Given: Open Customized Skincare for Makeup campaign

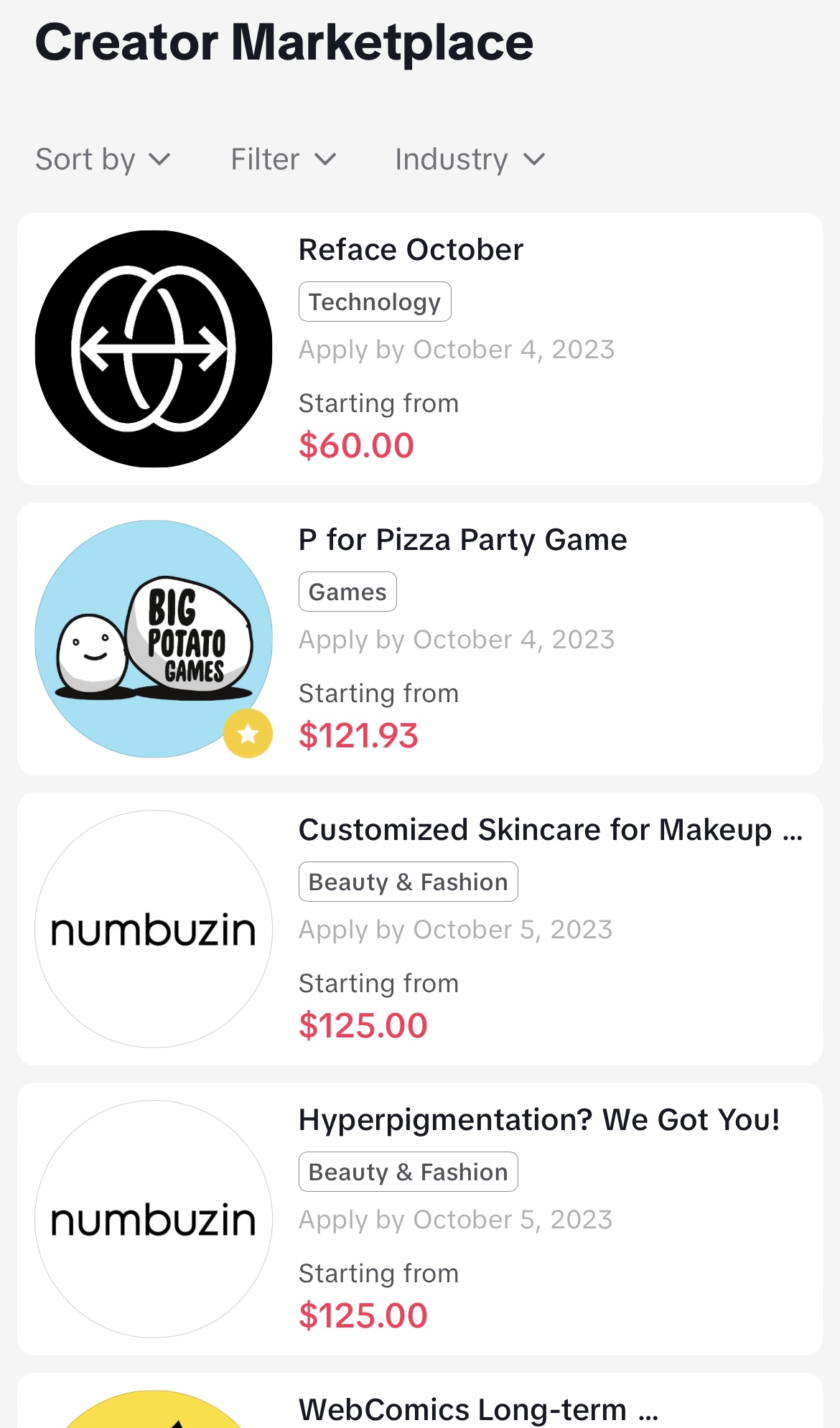Looking at the screenshot, I should tap(551, 830).
